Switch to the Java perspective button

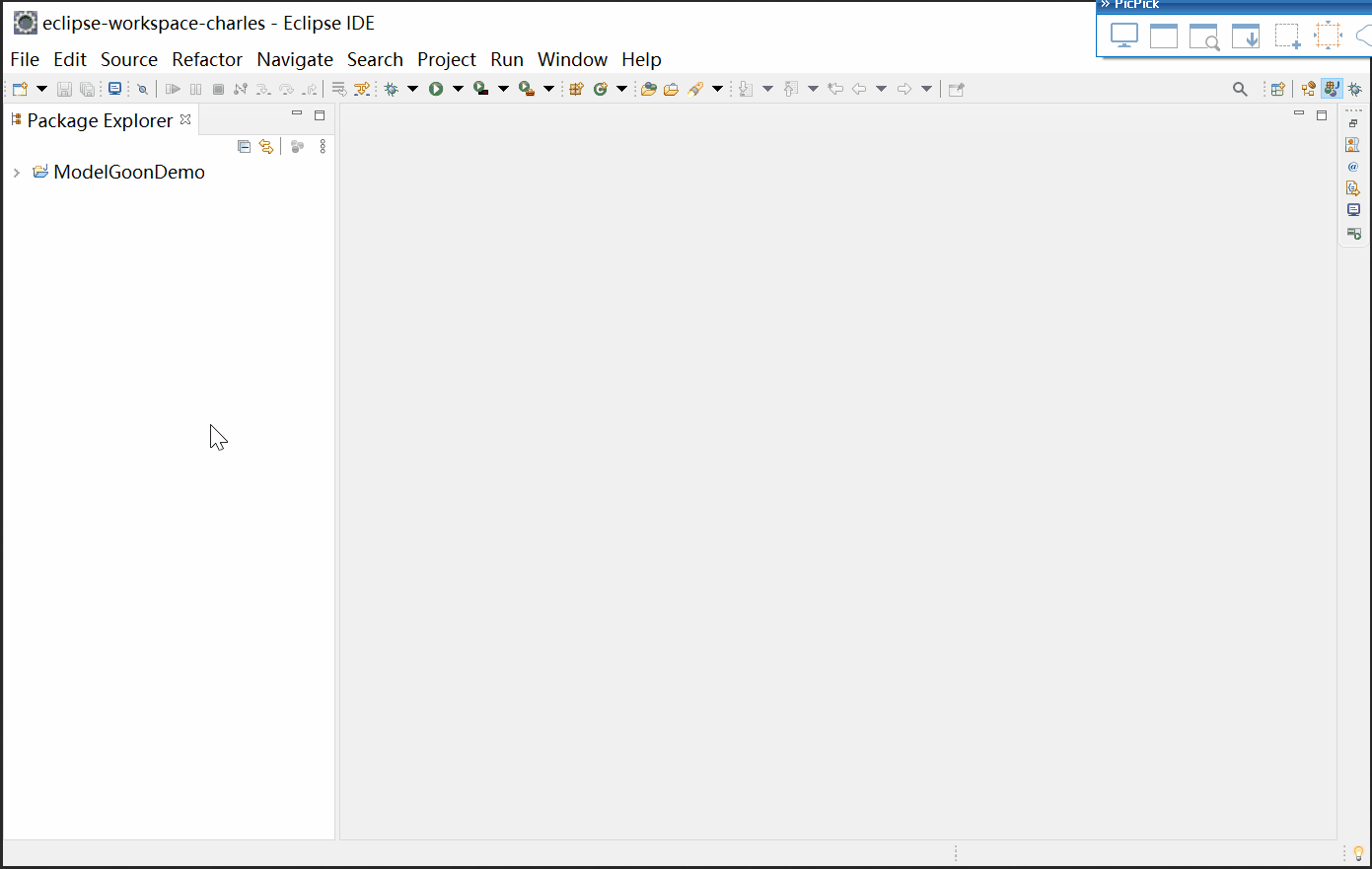pyautogui.click(x=1332, y=89)
